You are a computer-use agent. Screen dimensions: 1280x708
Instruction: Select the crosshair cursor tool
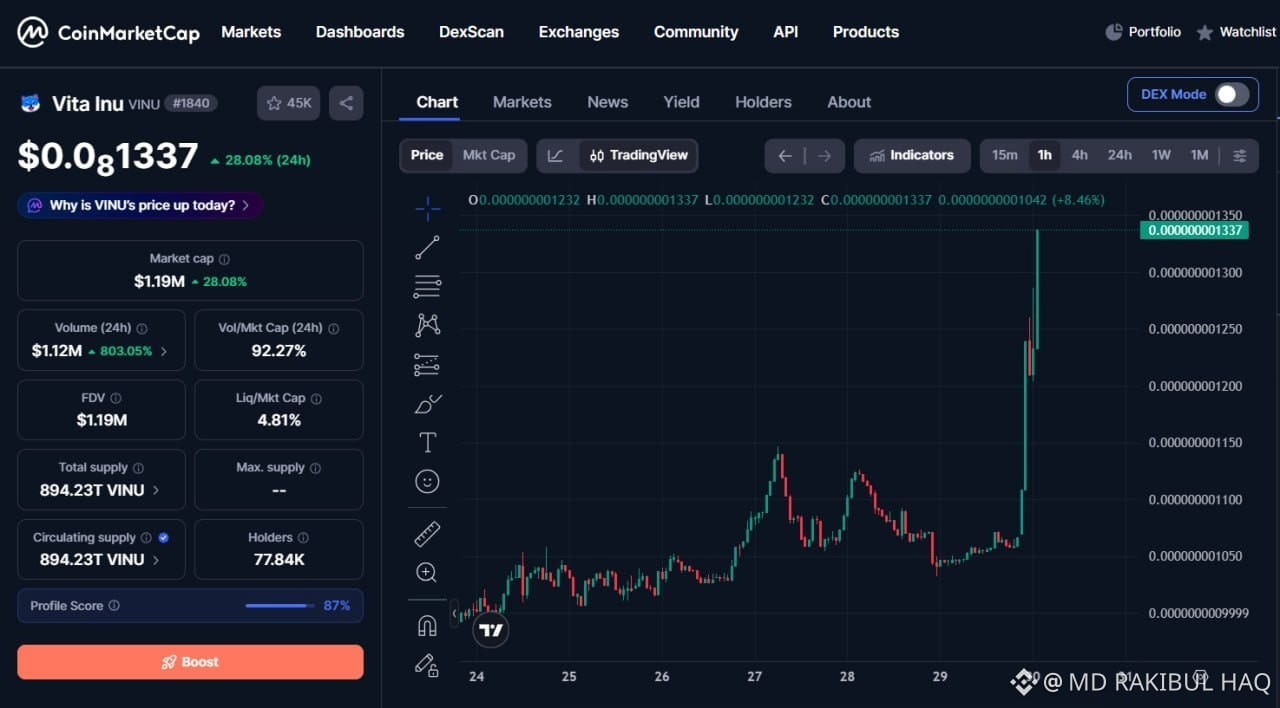point(427,209)
